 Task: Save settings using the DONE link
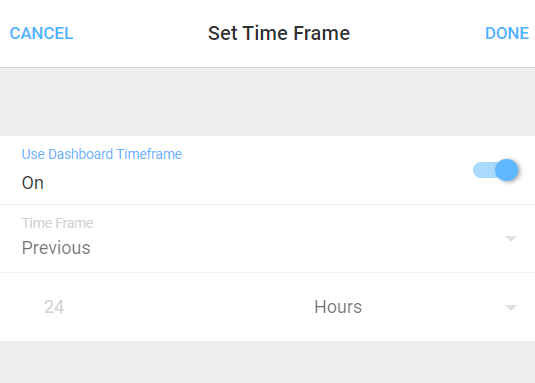coord(507,33)
